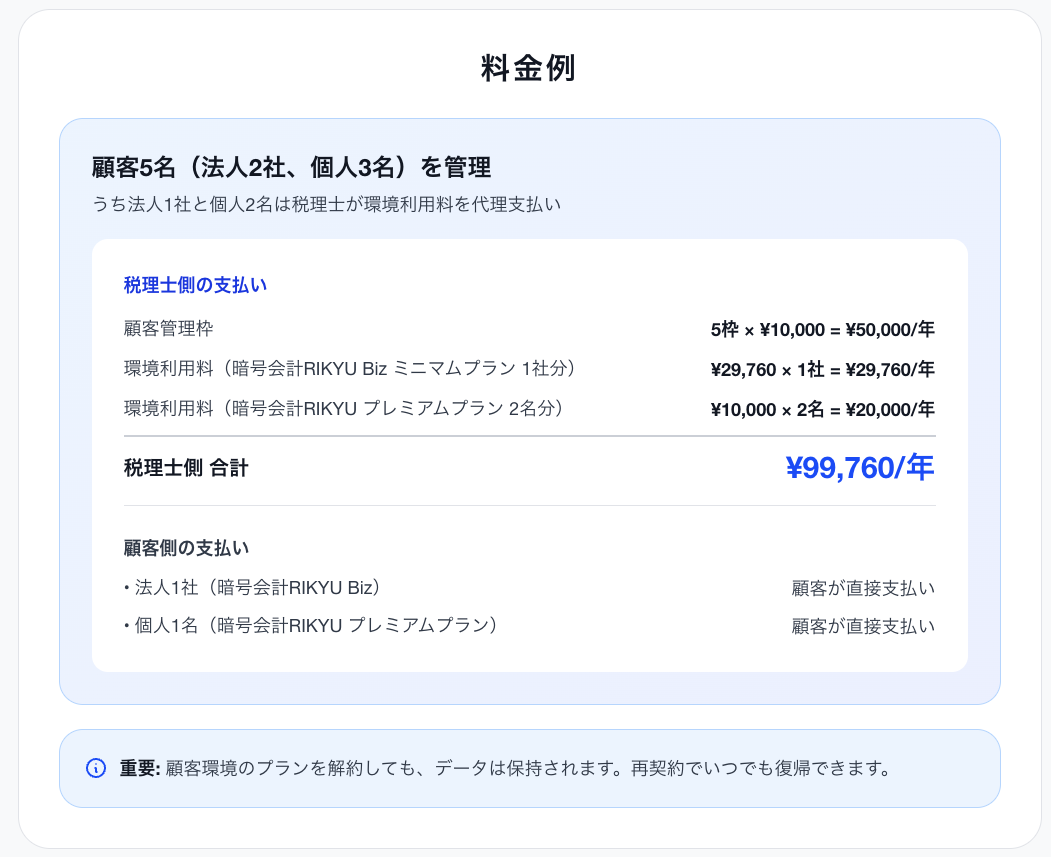Click the 税理士側 合計 label
Viewport: 1051px width, 857px height.
[x=186, y=467]
